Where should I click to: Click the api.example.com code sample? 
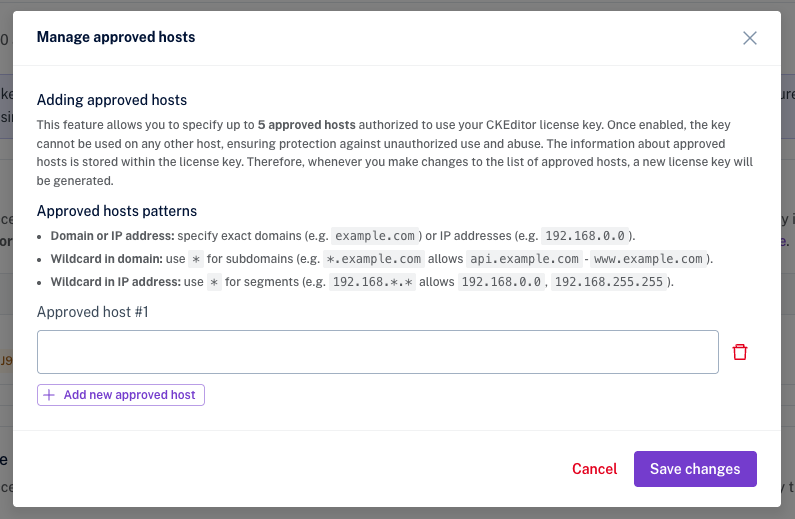pyautogui.click(x=524, y=259)
